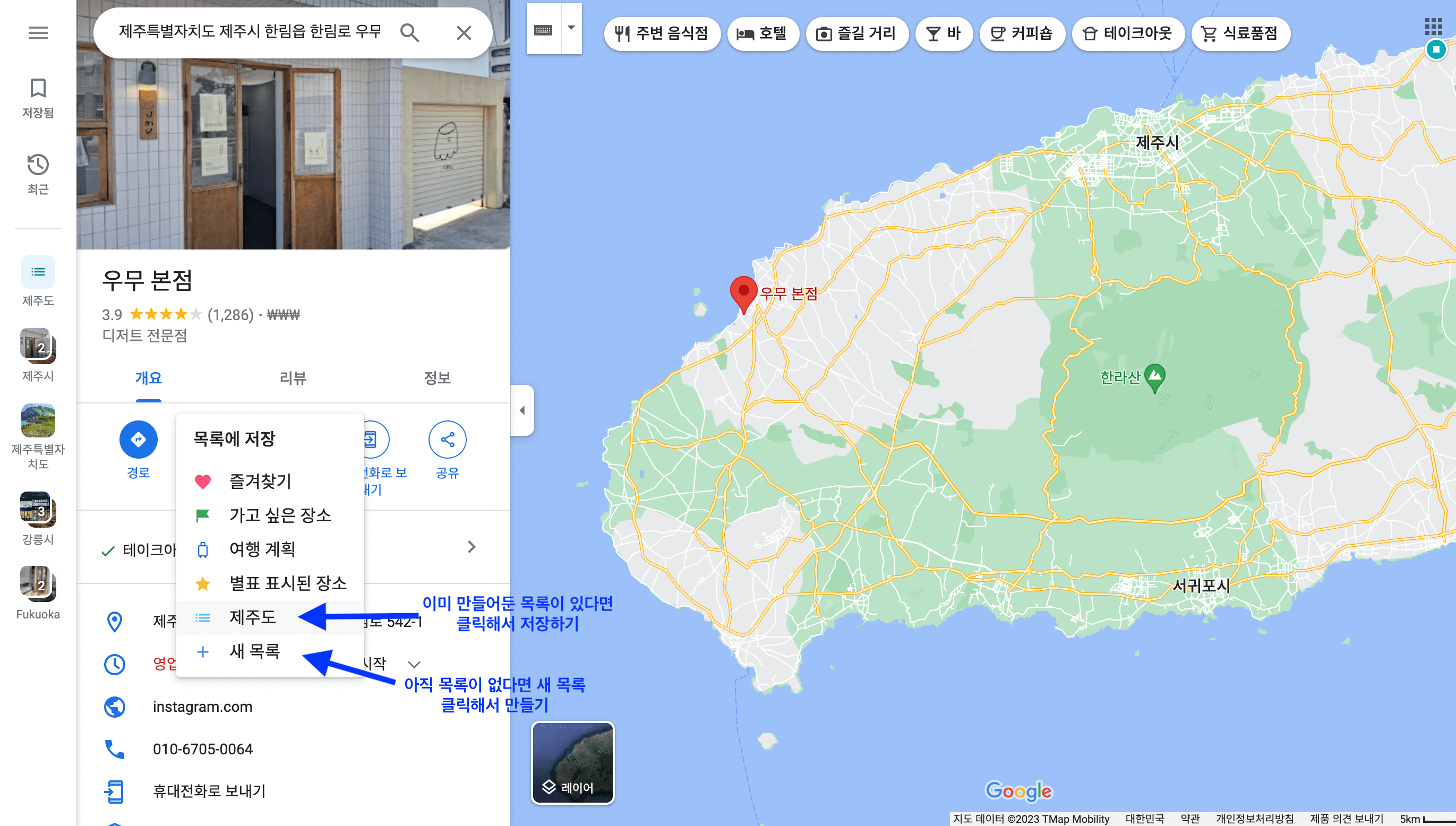Screen dimensions: 1456x826
Task: Open the 레이어 layers control
Action: click(572, 762)
